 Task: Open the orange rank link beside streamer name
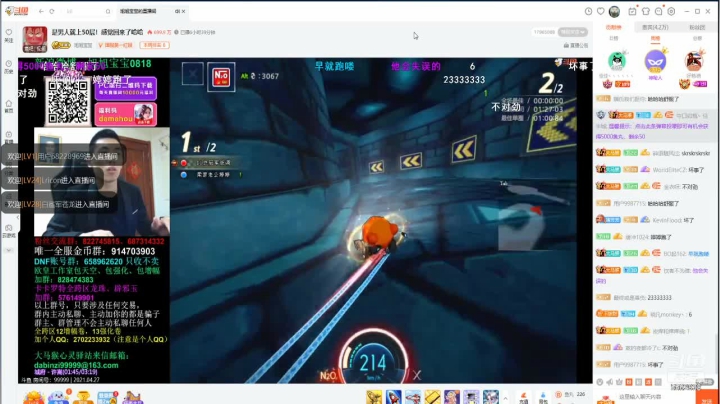pyautogui.click(x=115, y=45)
